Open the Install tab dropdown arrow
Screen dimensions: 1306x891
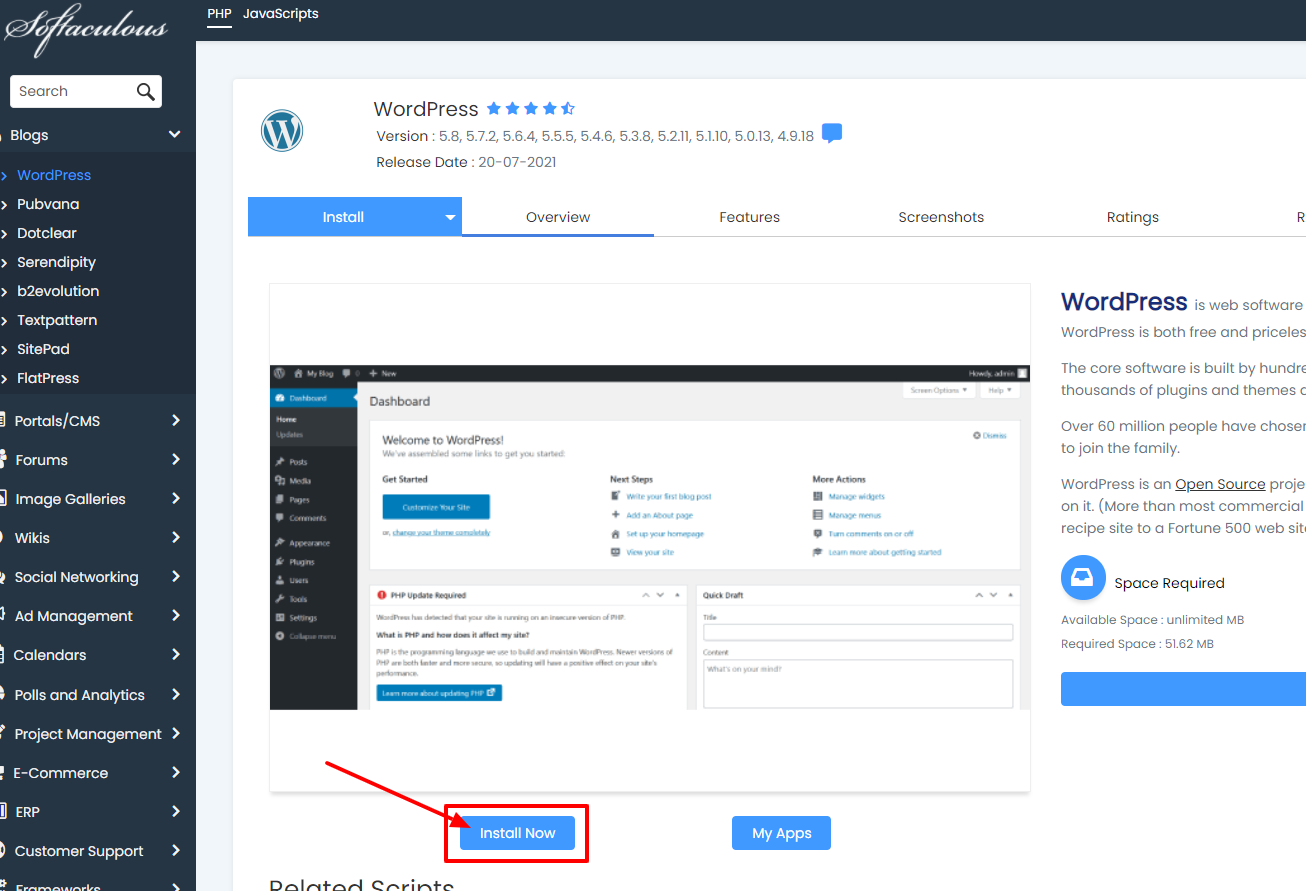pos(450,218)
